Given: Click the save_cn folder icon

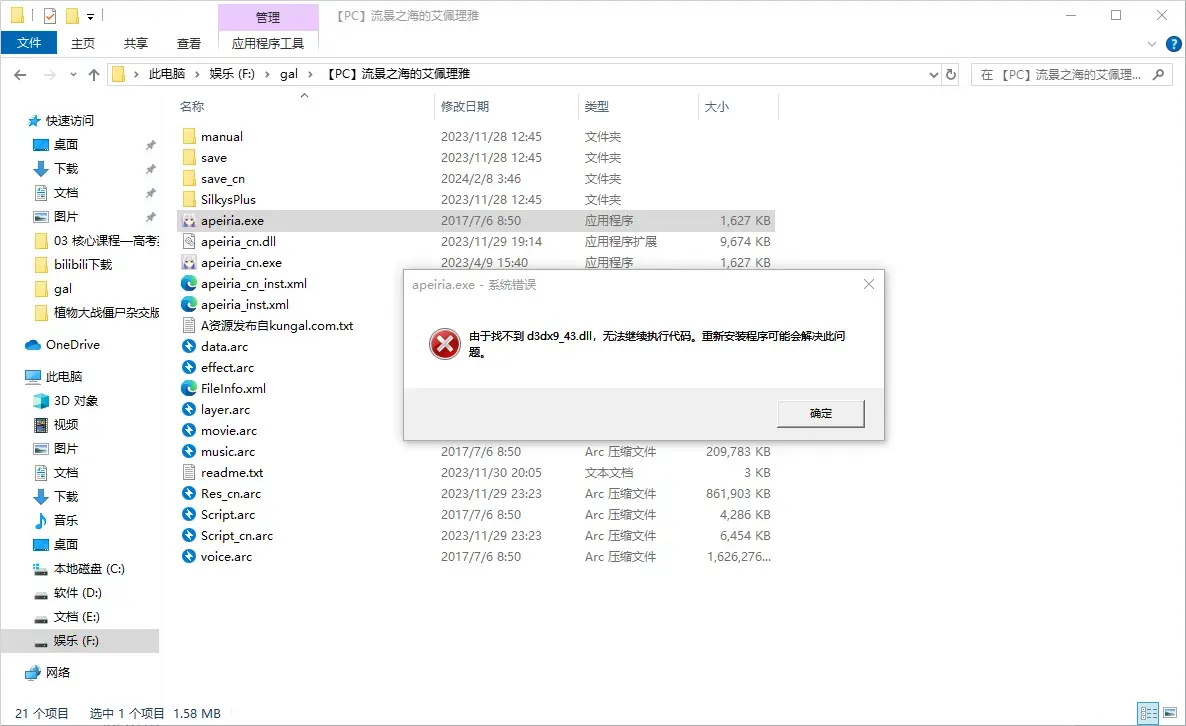Looking at the screenshot, I should [189, 178].
